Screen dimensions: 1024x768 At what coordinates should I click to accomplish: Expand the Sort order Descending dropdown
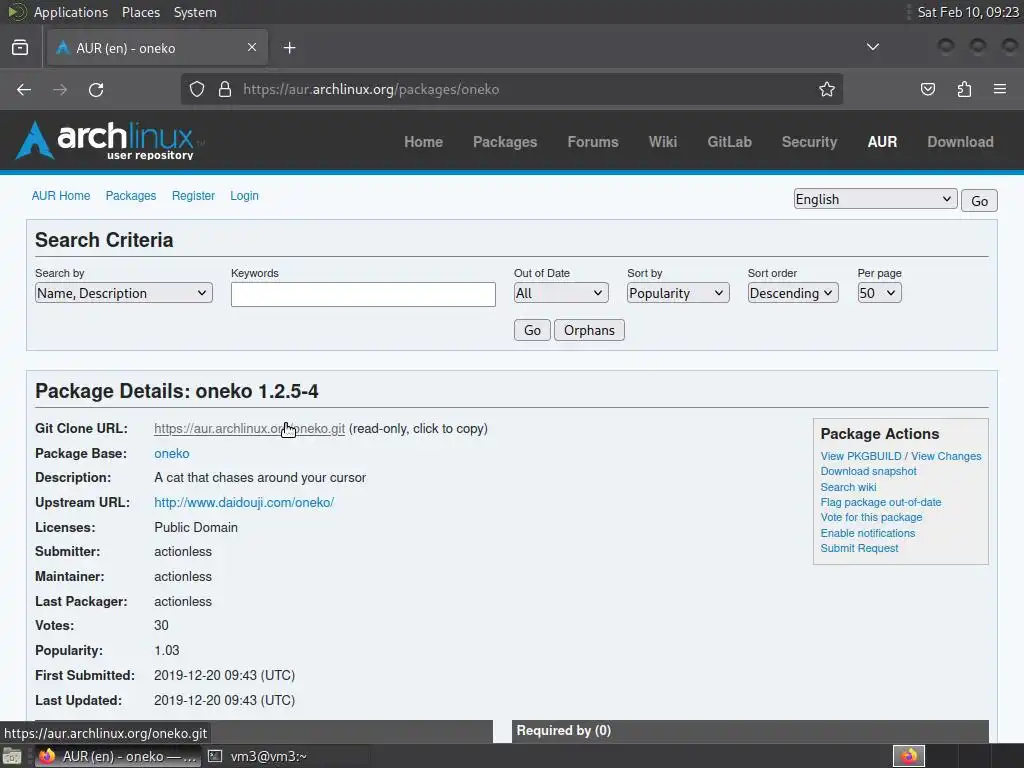click(793, 293)
